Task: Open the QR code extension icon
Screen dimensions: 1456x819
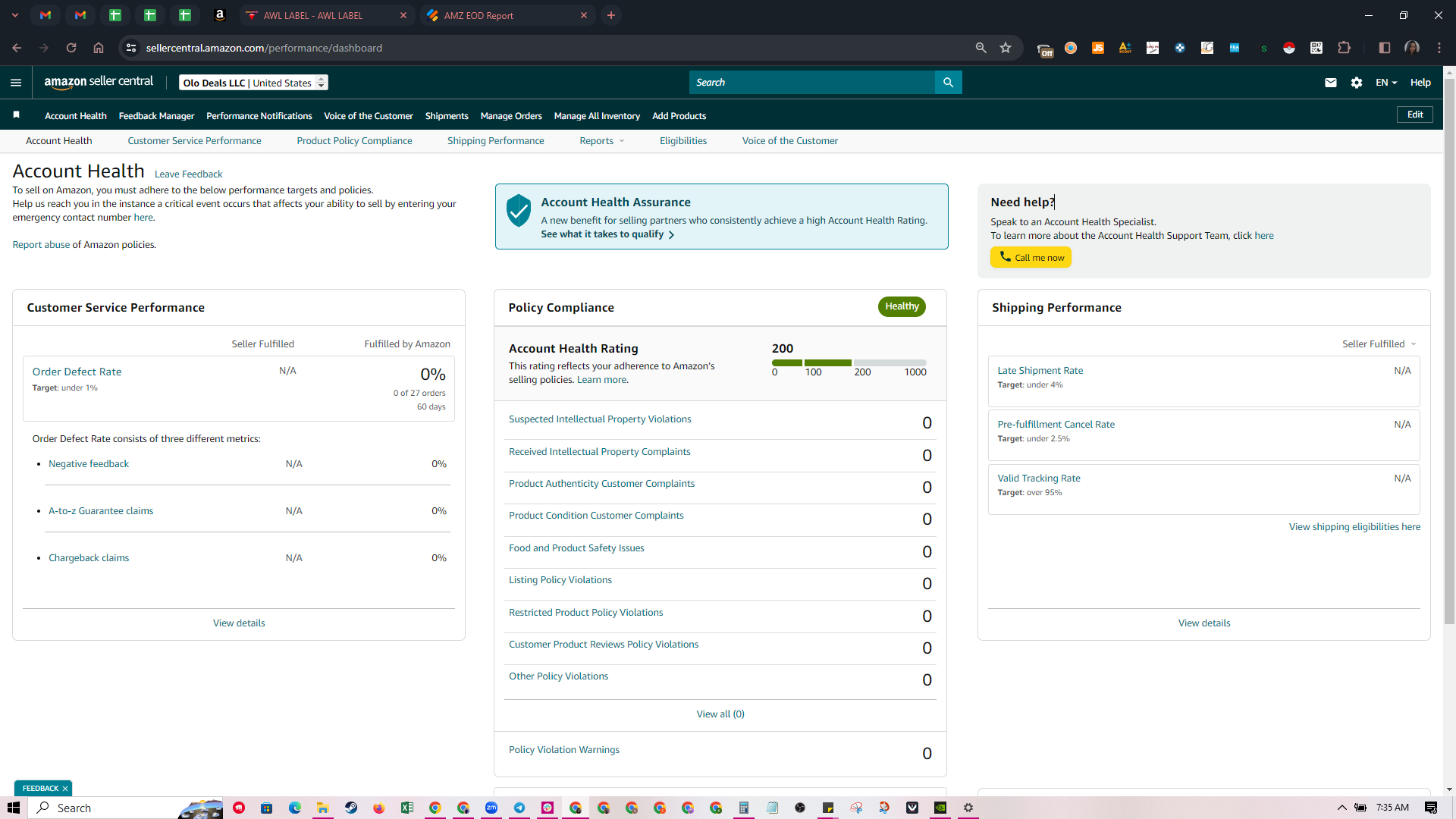Action: coord(1316,48)
